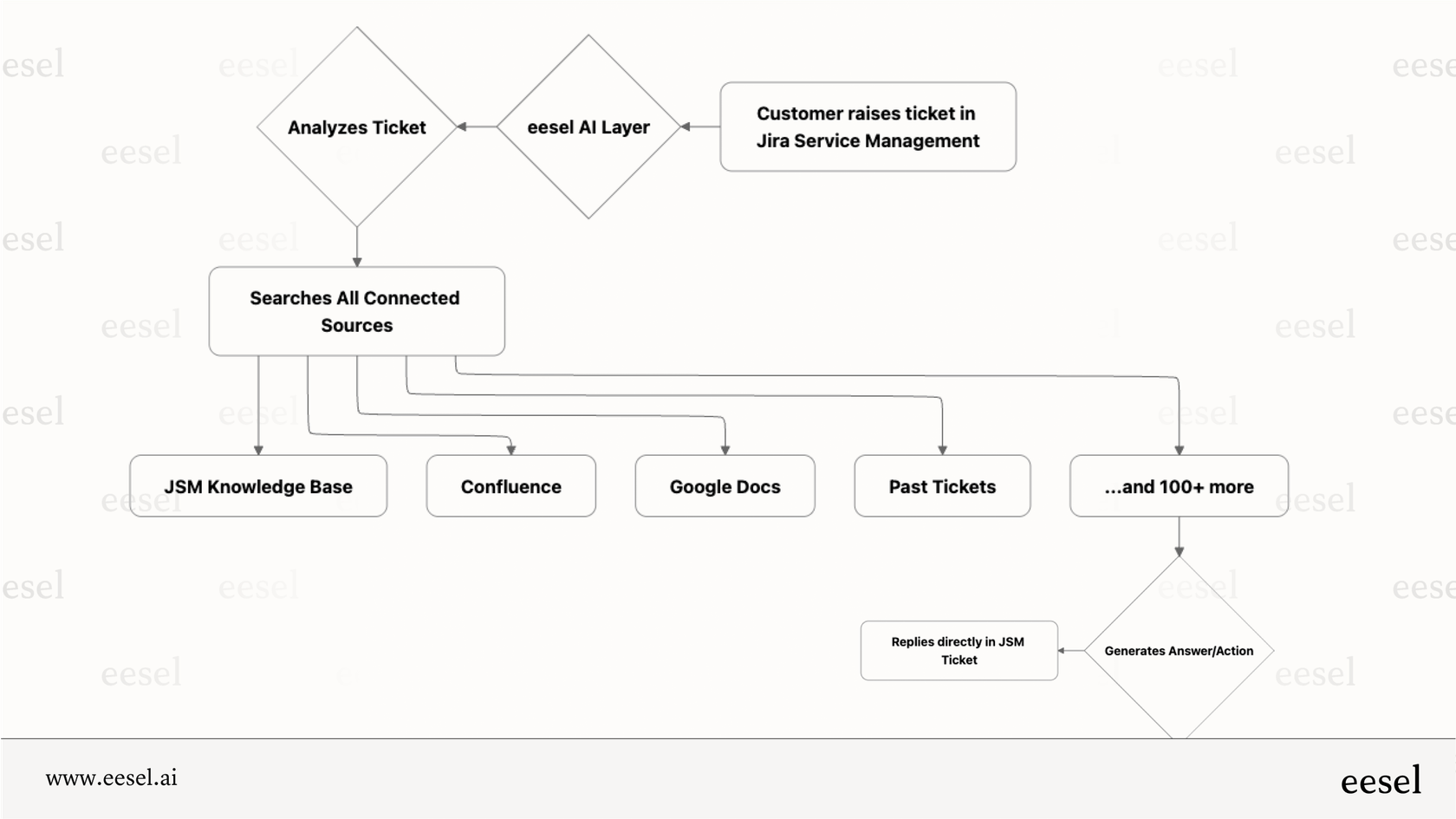Open the Customer raises ticket in Jira box
Image resolution: width=1456 pixels, height=819 pixels.
pos(868,127)
